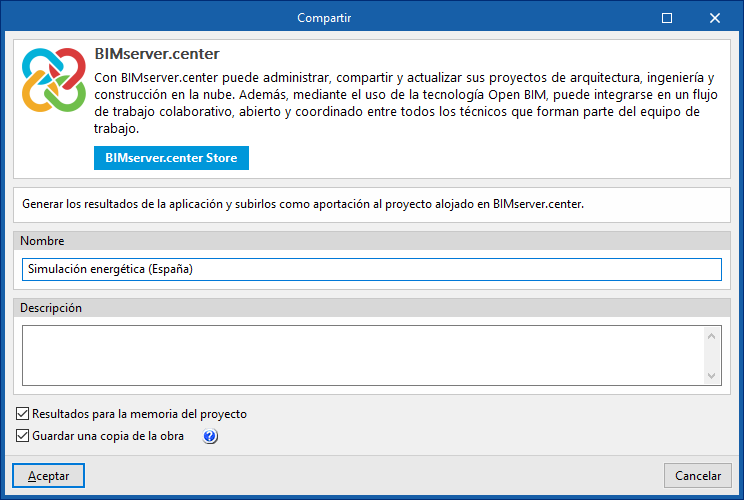The image size is (744, 500).
Task: Click the BIMserver.center logo icon
Action: click(x=54, y=80)
